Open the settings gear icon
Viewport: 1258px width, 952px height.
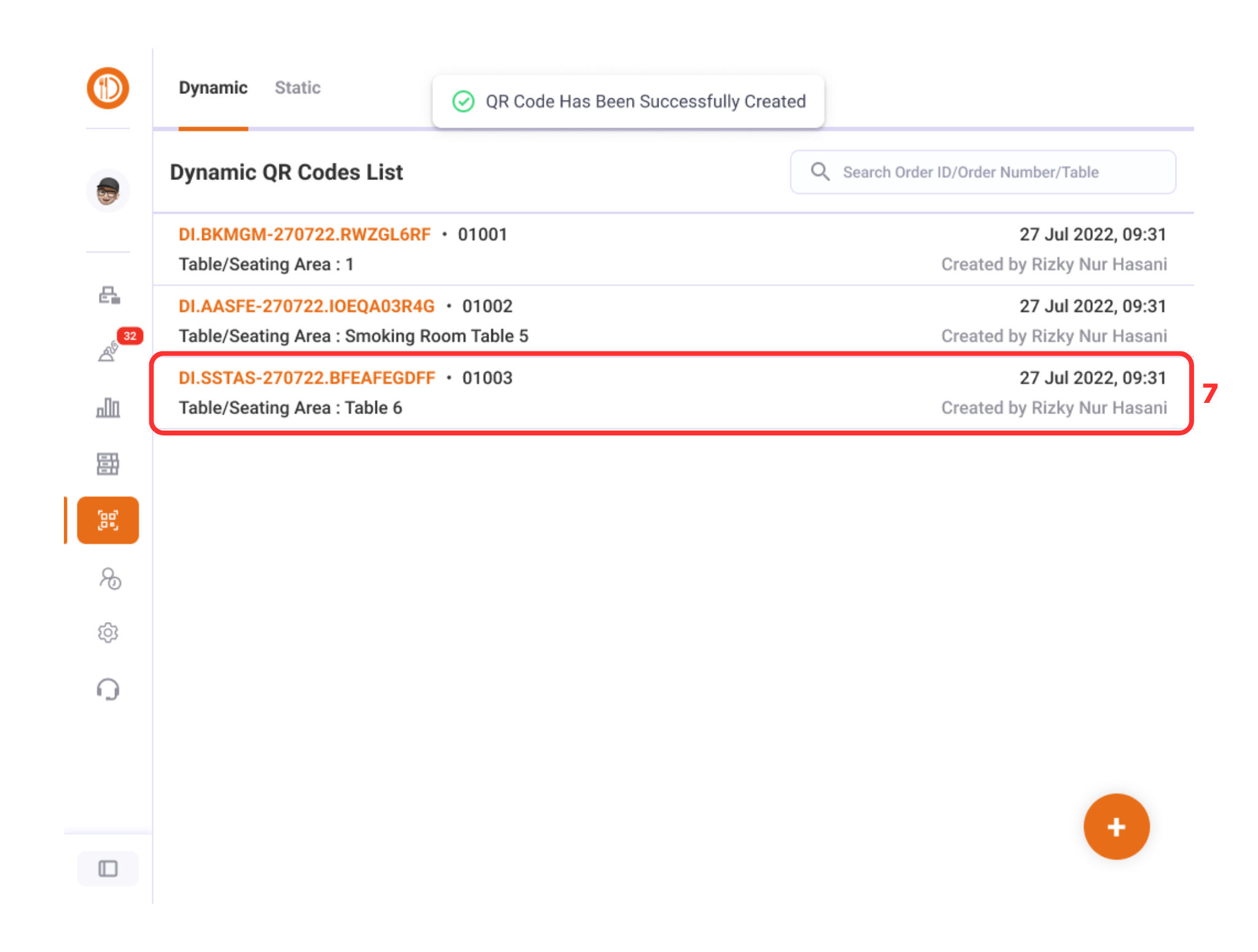click(x=107, y=633)
